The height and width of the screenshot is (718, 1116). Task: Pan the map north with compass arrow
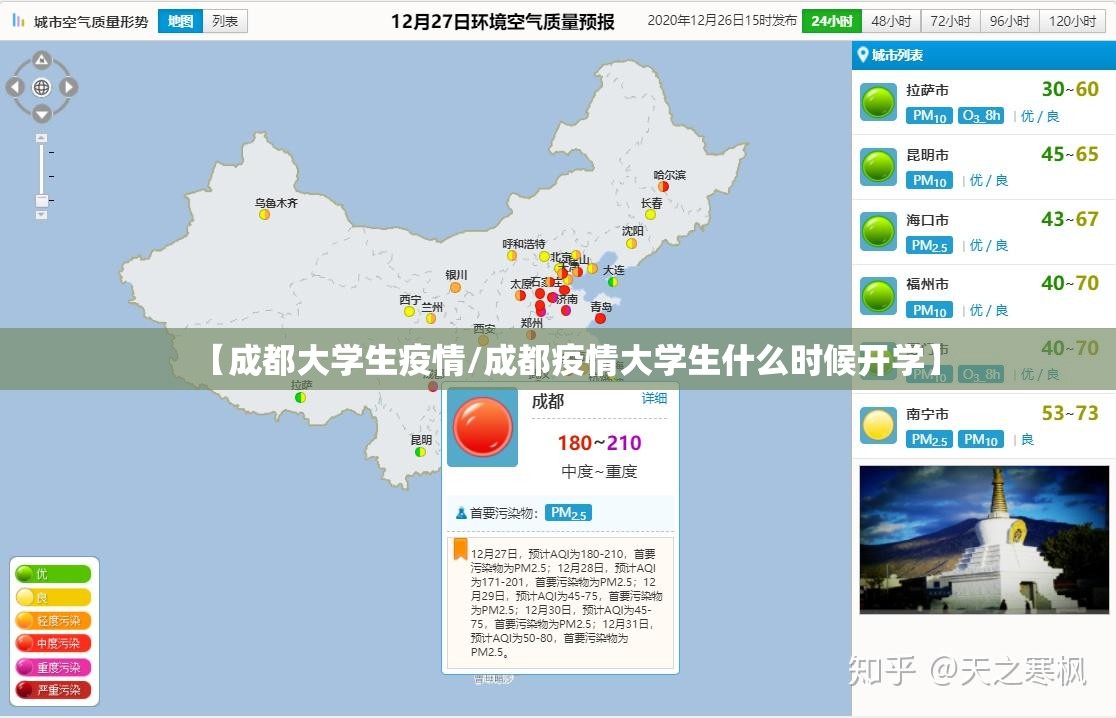[42, 60]
